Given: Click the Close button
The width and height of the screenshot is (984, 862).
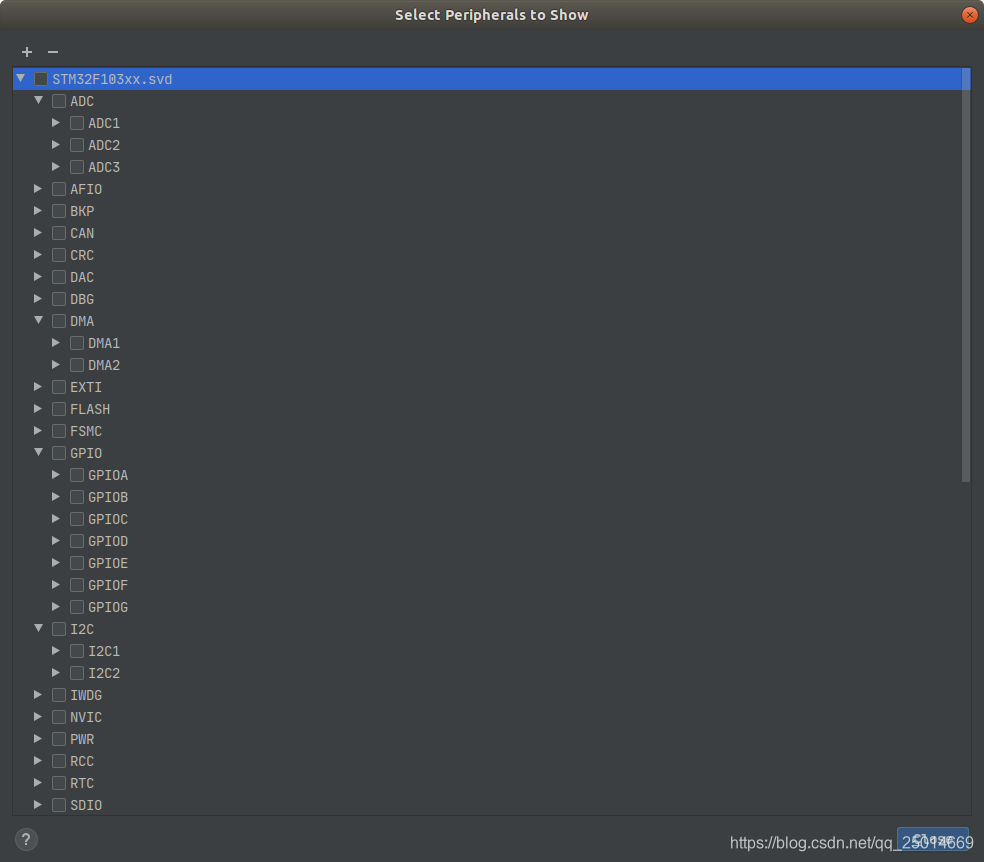Looking at the screenshot, I should click(x=932, y=839).
